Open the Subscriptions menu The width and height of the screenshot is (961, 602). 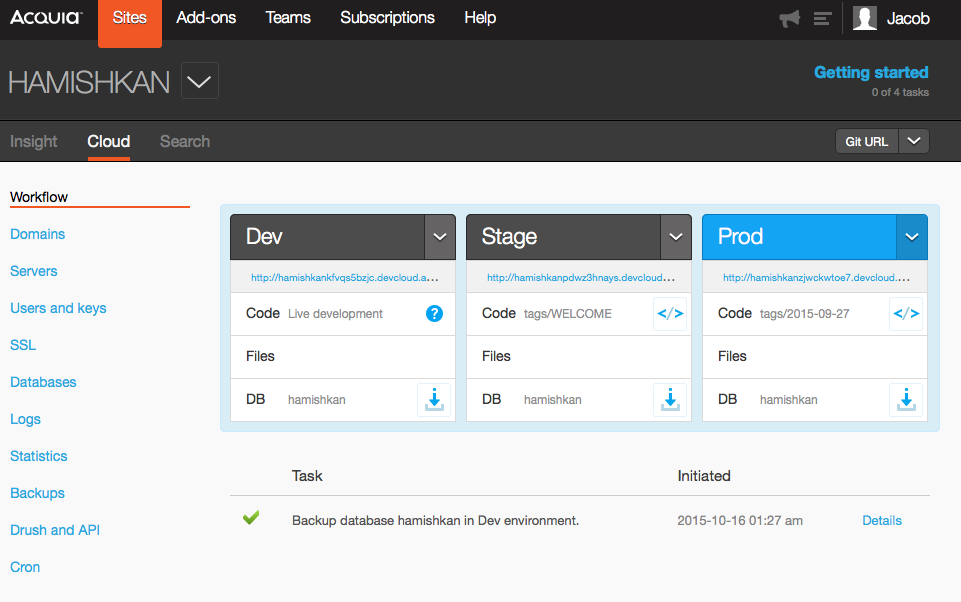click(387, 18)
